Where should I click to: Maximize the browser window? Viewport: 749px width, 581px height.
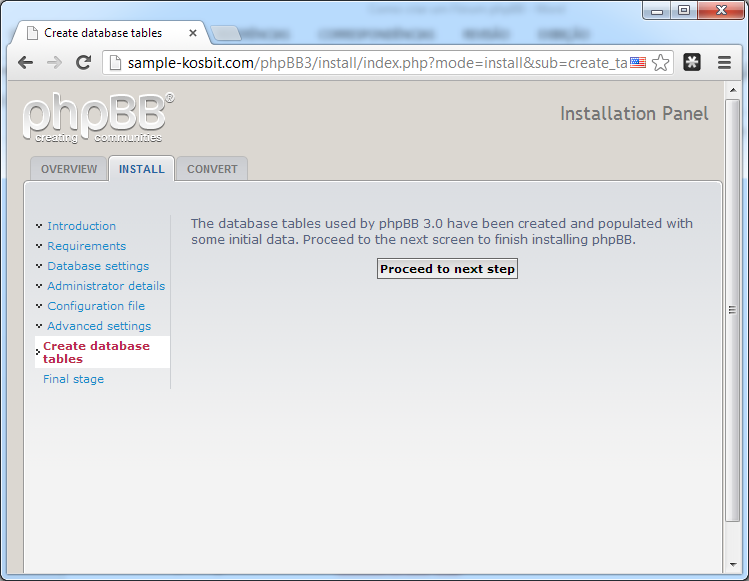click(684, 11)
